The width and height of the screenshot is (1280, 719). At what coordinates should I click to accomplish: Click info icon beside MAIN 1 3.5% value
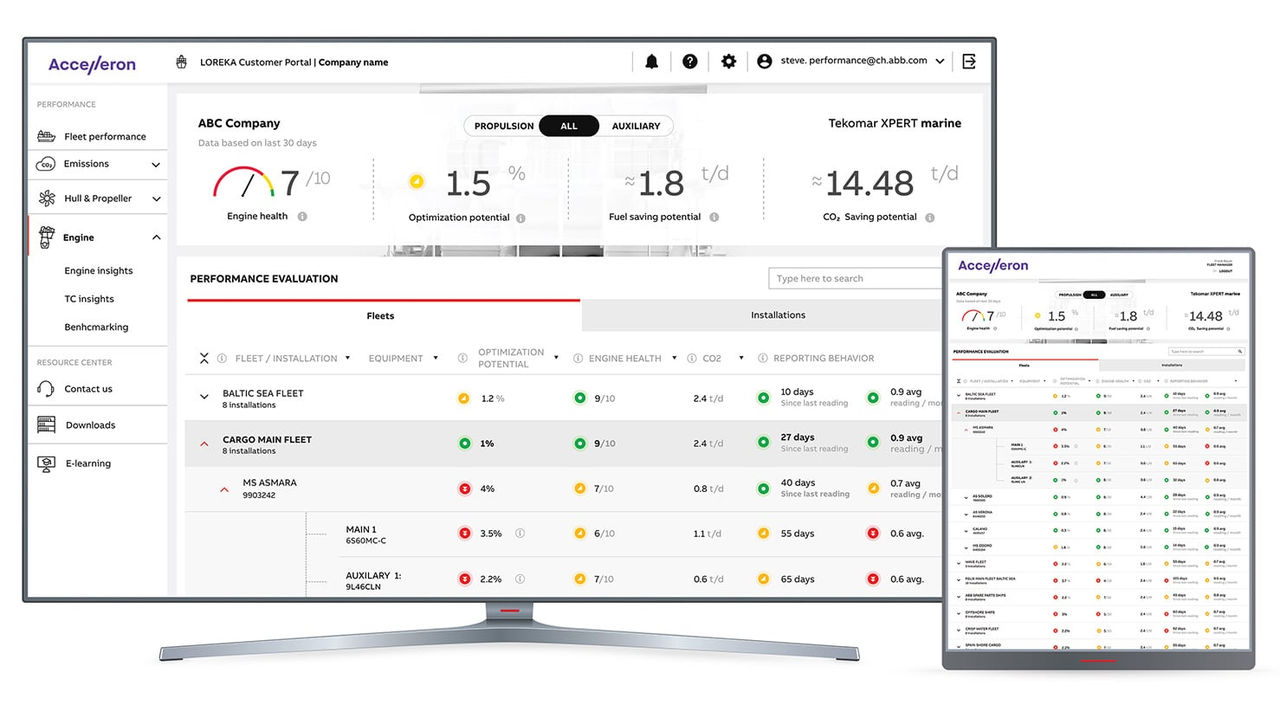tap(520, 534)
